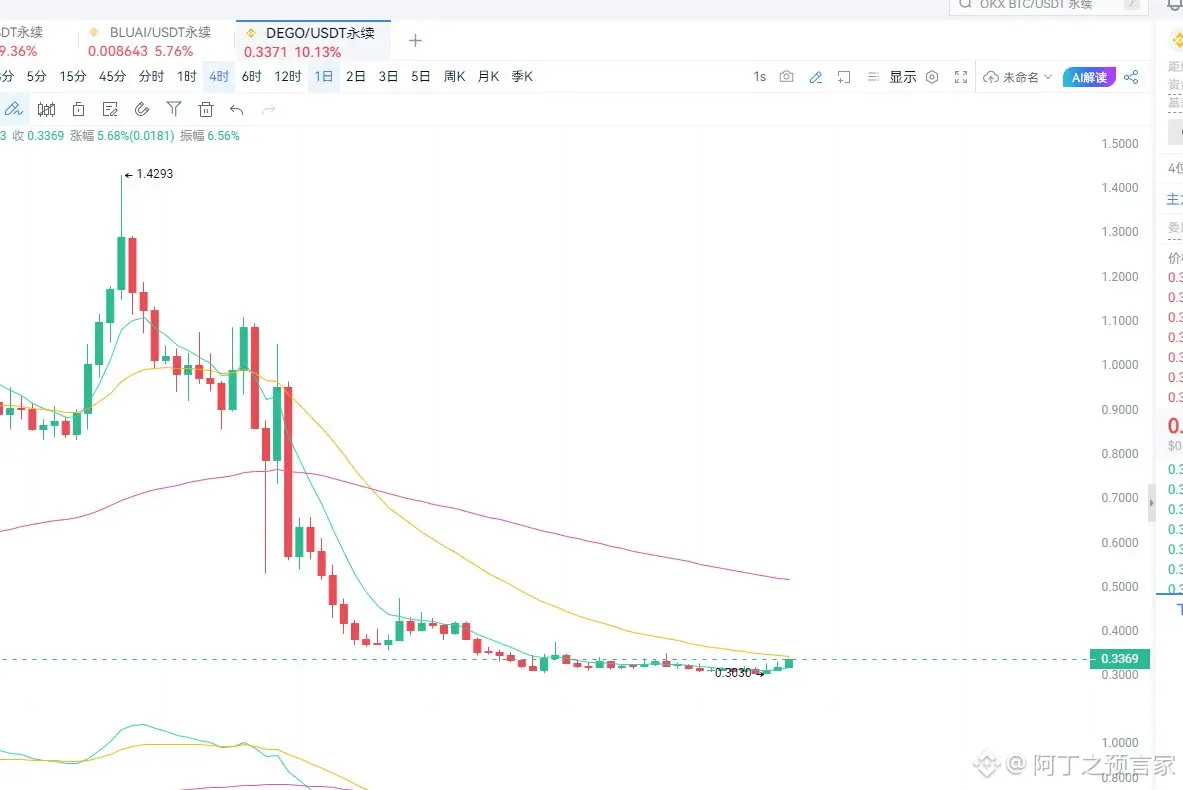Open chart settings hexagon icon

(x=932, y=77)
